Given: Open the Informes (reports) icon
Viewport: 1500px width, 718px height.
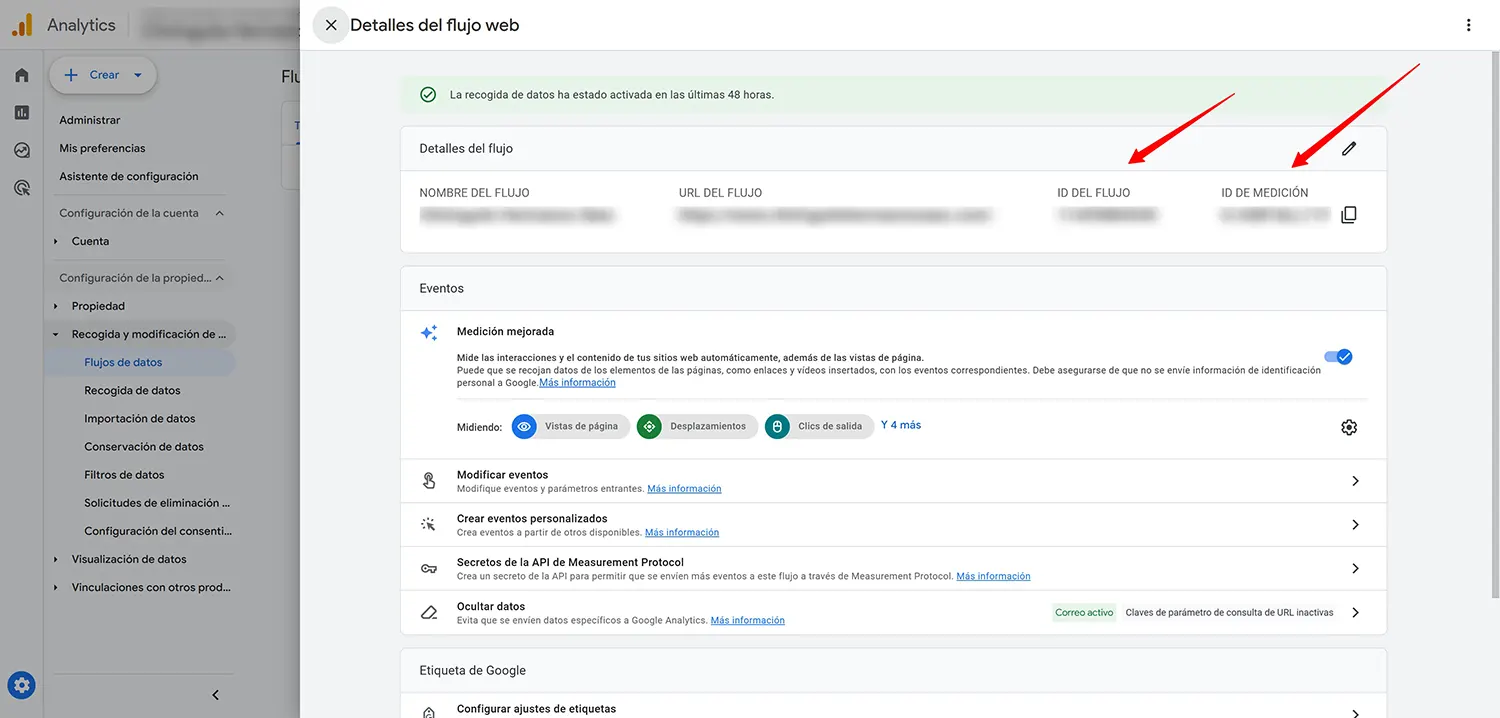Looking at the screenshot, I should click(21, 112).
